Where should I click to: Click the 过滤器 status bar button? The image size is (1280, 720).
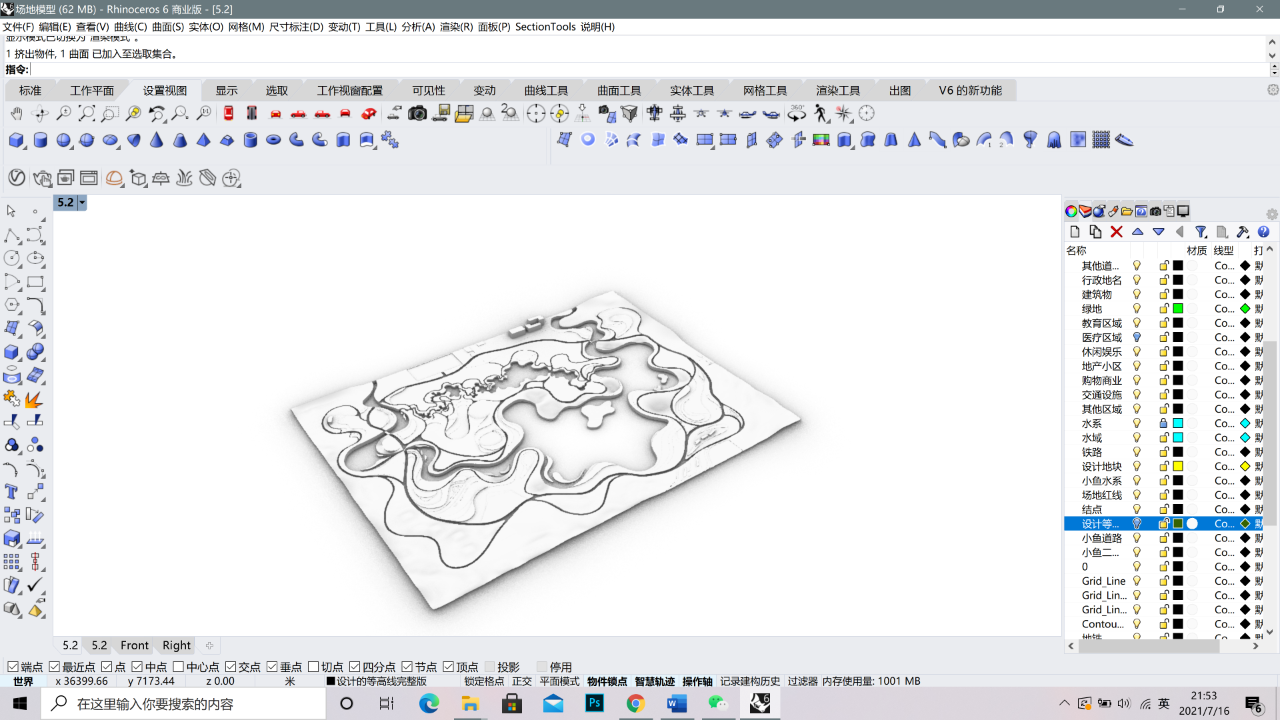tap(803, 681)
